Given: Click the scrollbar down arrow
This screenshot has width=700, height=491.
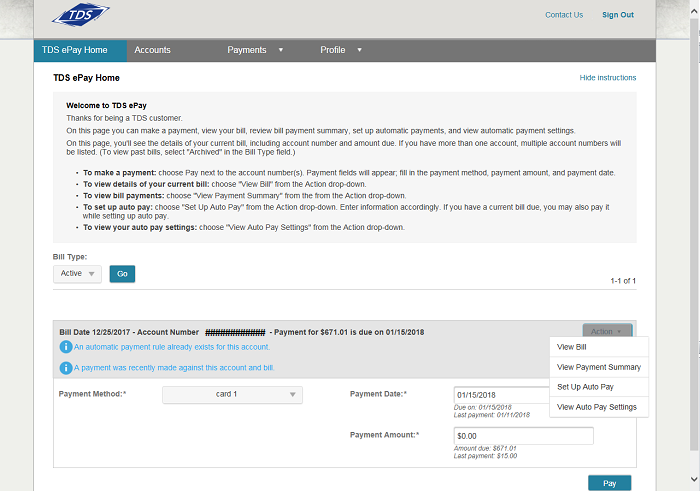Looking at the screenshot, I should tap(694, 479).
